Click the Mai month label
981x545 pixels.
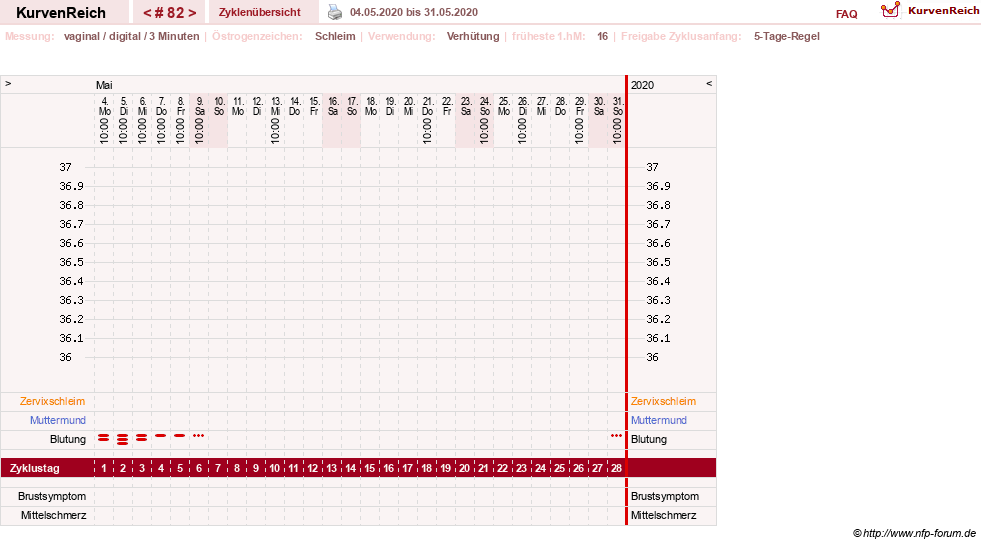coord(104,85)
